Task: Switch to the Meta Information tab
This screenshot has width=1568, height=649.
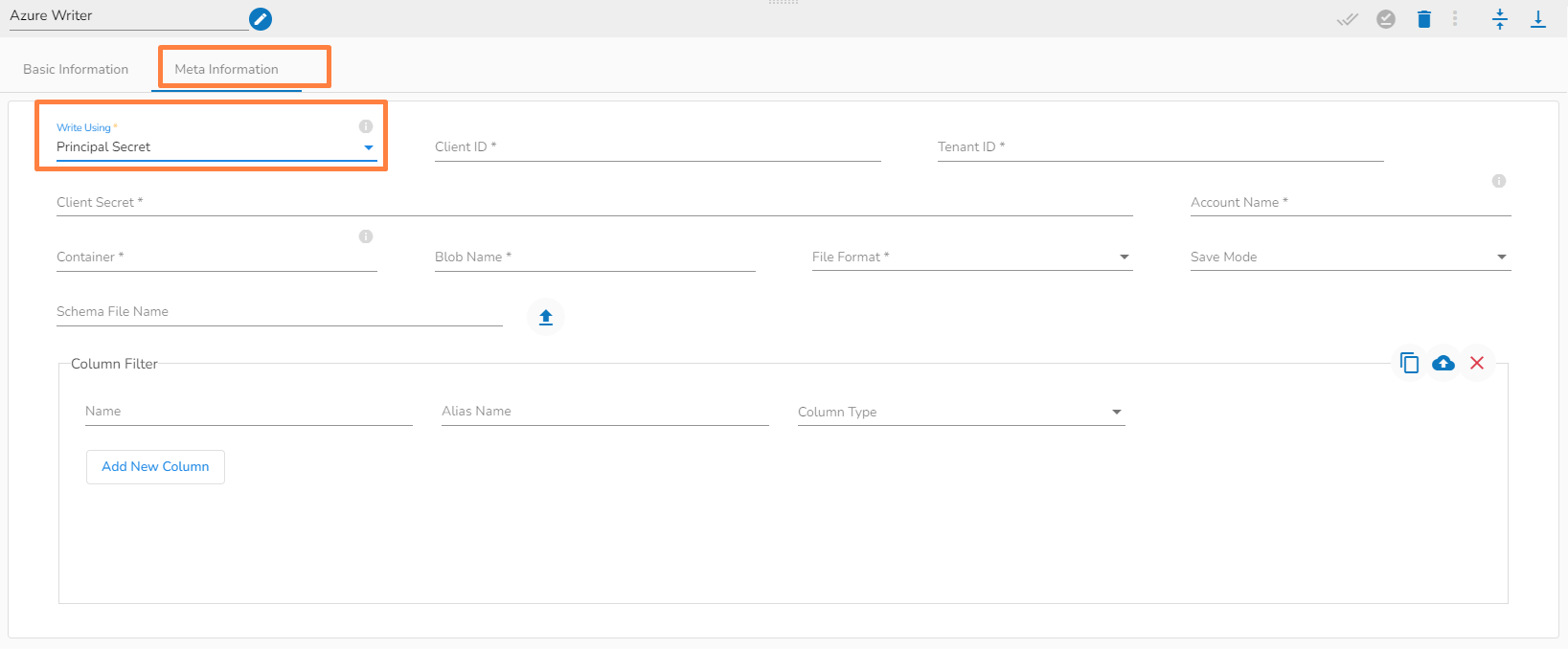Action: 227,69
